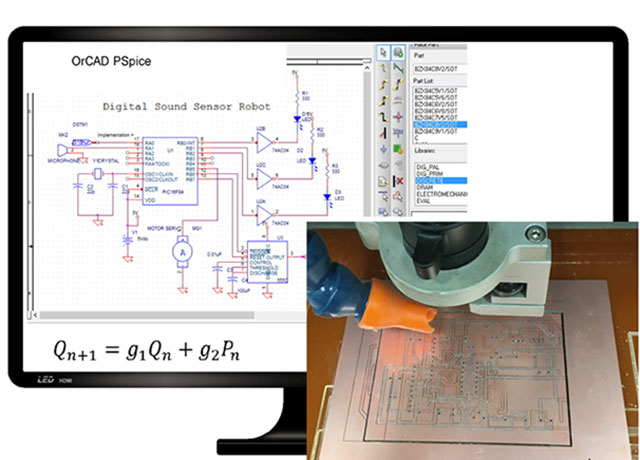Select the arrow pointer selection tool
Screen dimensions: 640x460
(x=382, y=52)
